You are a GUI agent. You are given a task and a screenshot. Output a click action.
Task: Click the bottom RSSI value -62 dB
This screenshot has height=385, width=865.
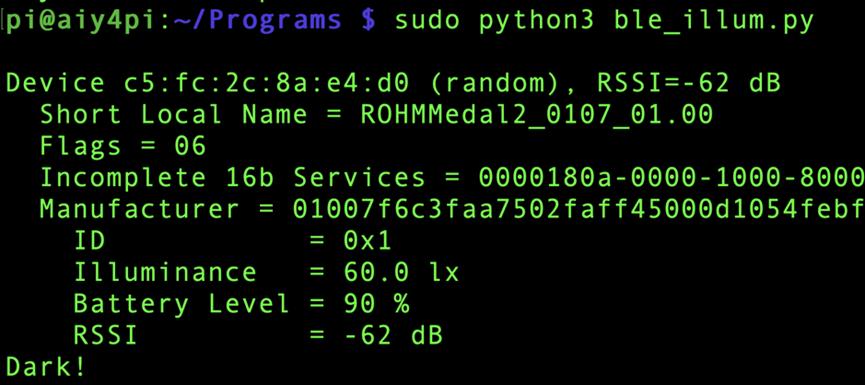click(x=393, y=335)
